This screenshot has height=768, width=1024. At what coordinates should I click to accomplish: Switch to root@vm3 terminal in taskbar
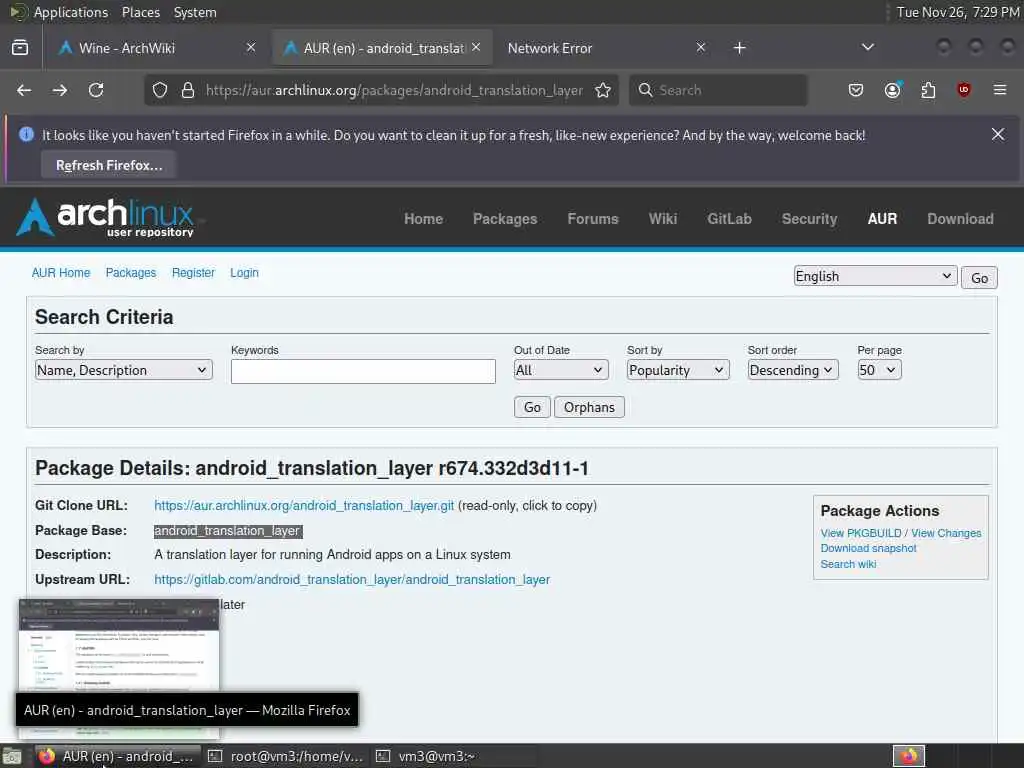pos(285,756)
